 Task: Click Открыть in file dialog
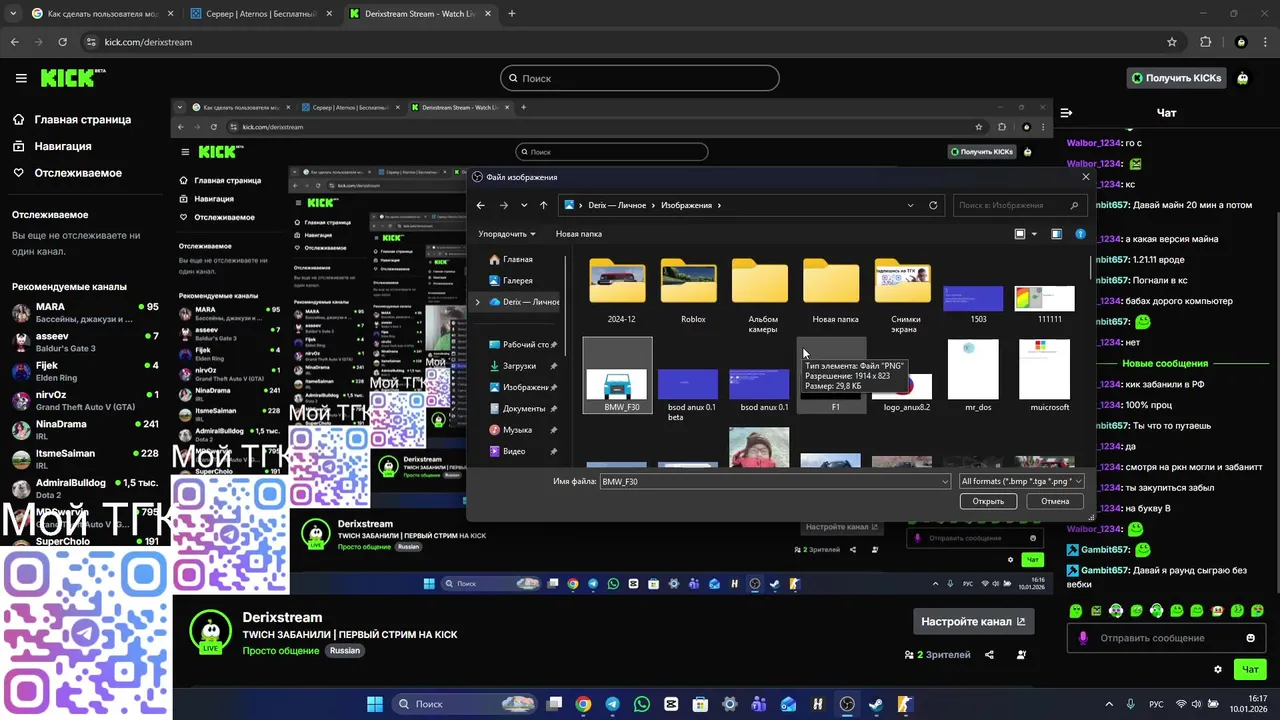pos(988,501)
